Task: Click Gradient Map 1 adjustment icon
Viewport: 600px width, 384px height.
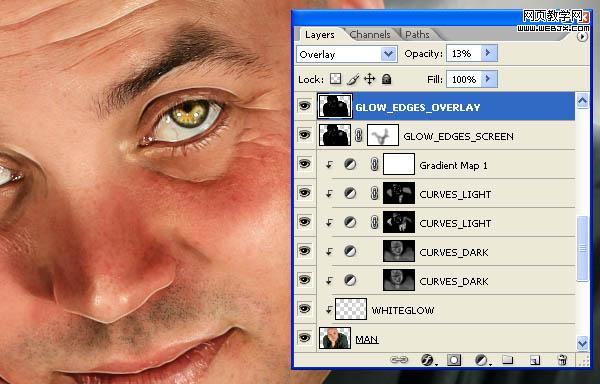Action: [x=350, y=164]
